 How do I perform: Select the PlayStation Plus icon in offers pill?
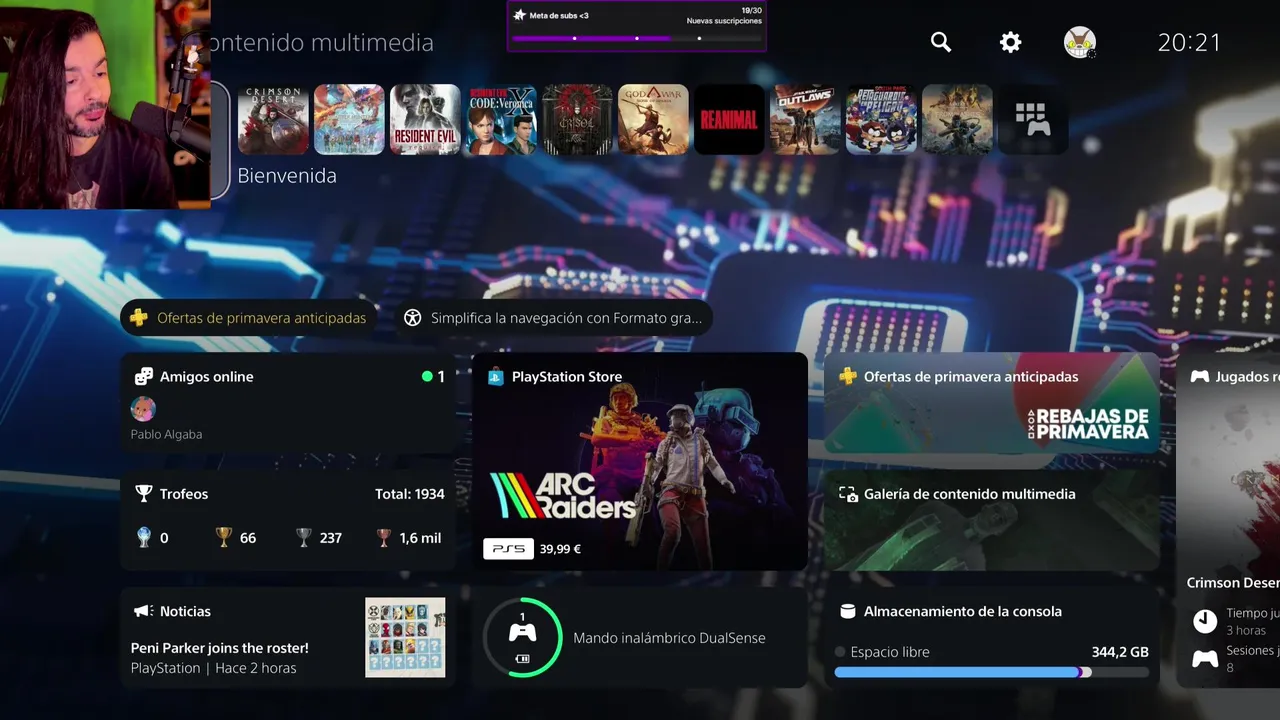click(x=139, y=318)
